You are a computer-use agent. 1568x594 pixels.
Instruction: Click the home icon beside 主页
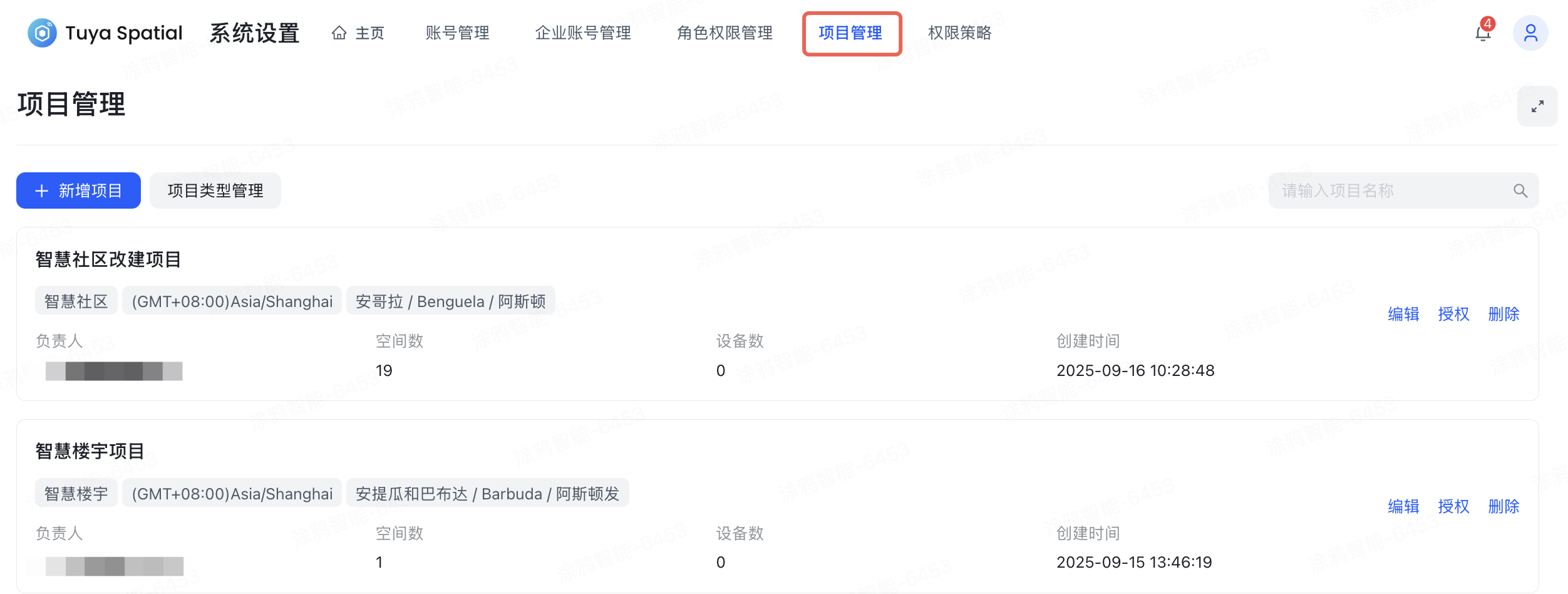coord(338,33)
